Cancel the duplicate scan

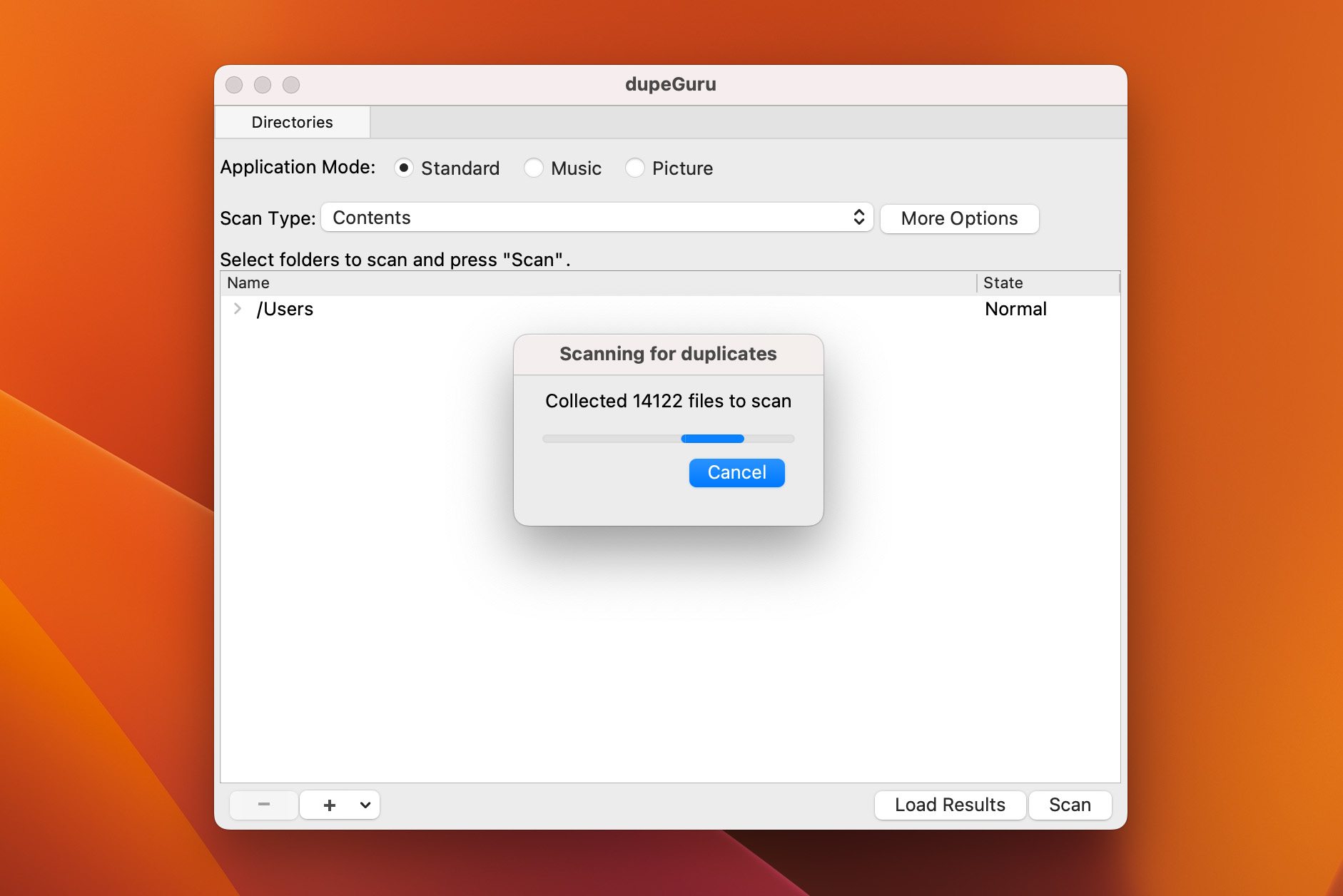[x=736, y=472]
